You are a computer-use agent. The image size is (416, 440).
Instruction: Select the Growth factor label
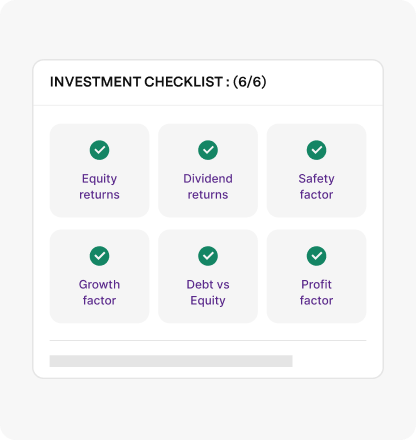pos(99,292)
